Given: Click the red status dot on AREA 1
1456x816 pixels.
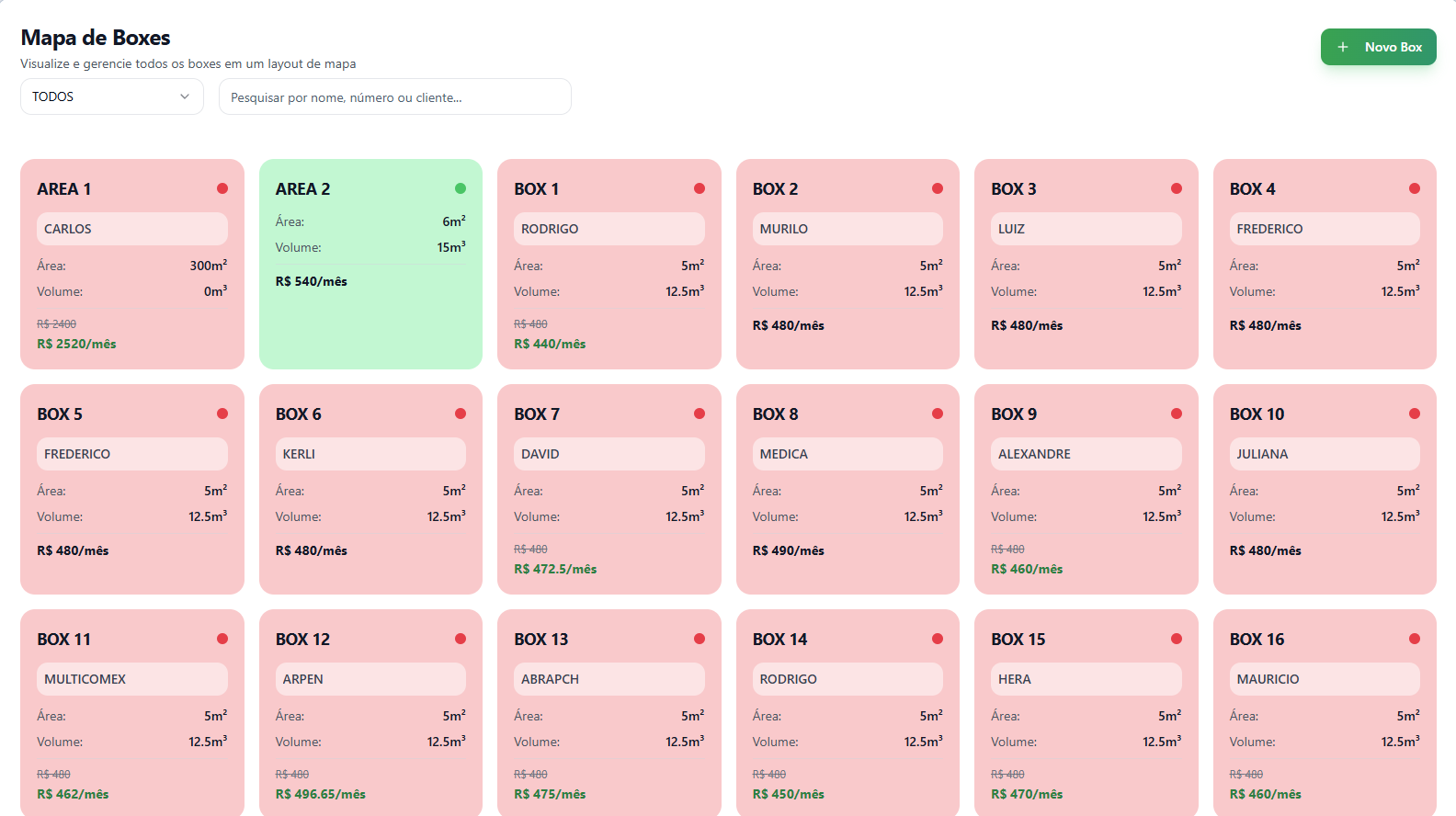Looking at the screenshot, I should (x=222, y=188).
